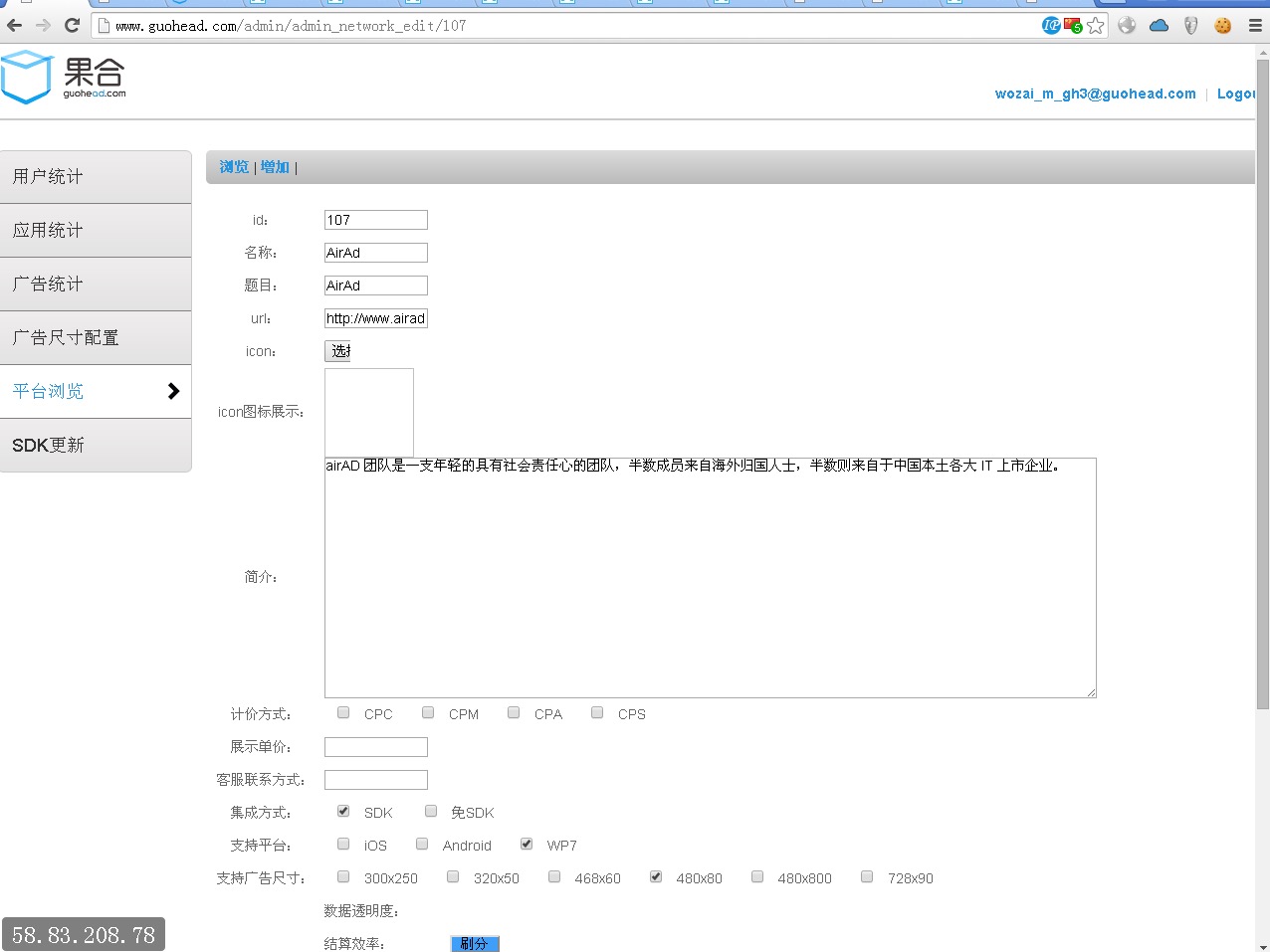Click the arrow chevron next to 平台浏览

173,391
